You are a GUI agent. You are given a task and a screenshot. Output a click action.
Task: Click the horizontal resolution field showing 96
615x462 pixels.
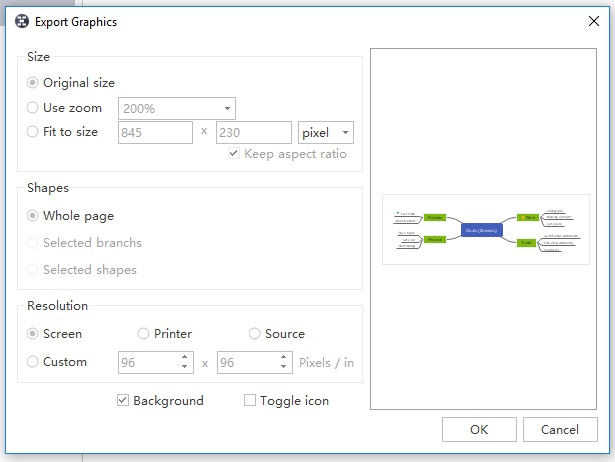point(155,363)
